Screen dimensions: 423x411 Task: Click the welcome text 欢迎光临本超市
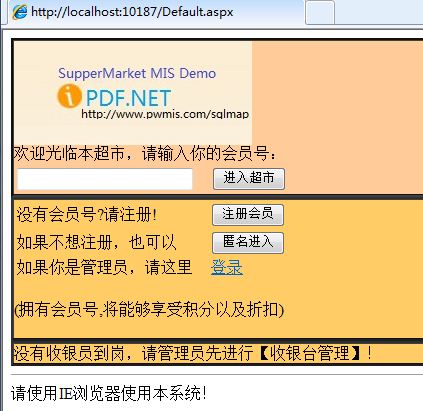pos(69,154)
